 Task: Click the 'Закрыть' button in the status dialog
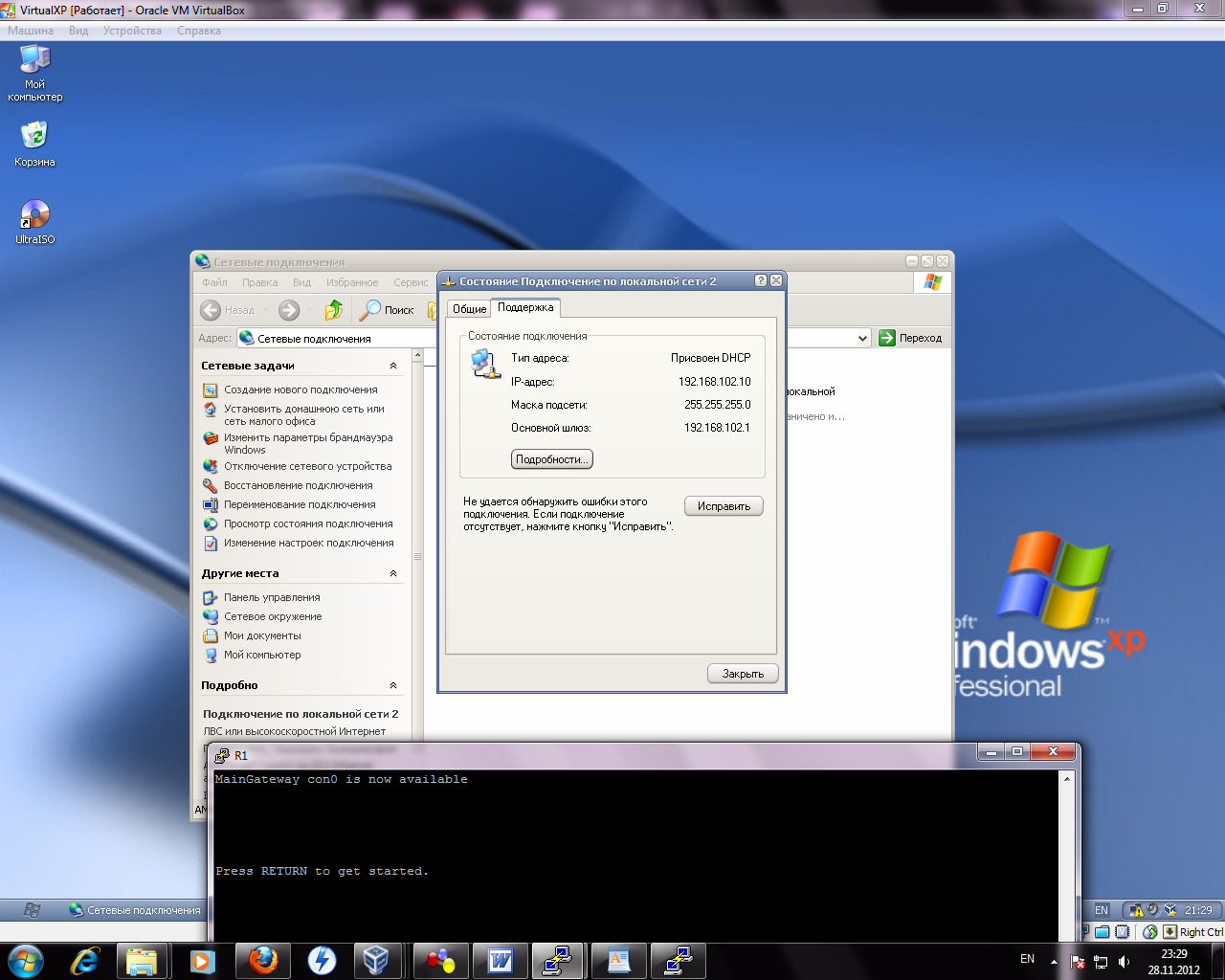coord(743,674)
